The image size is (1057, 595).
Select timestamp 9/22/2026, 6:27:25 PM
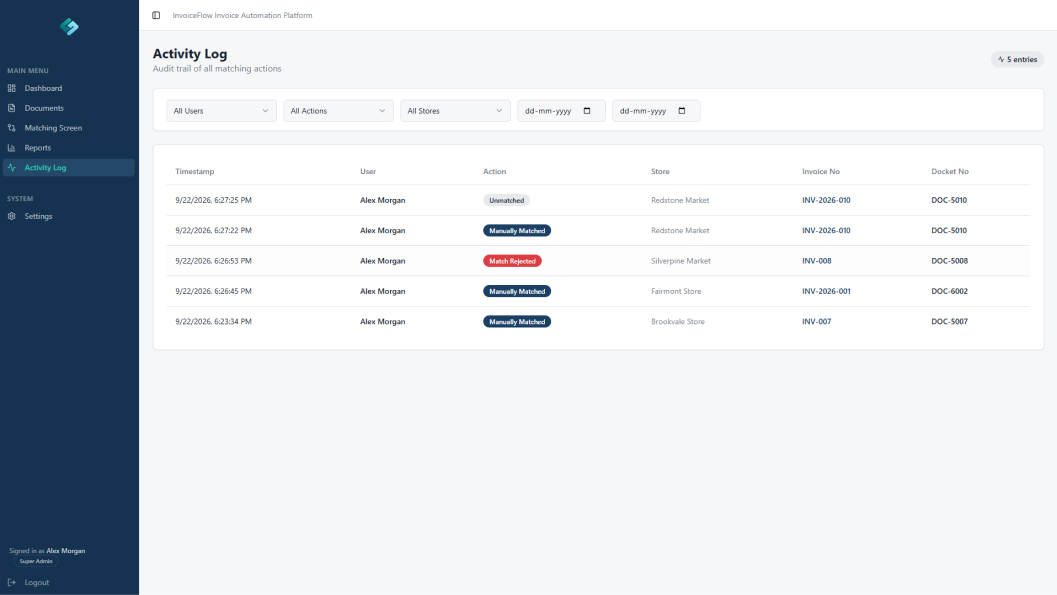pyautogui.click(x=214, y=200)
